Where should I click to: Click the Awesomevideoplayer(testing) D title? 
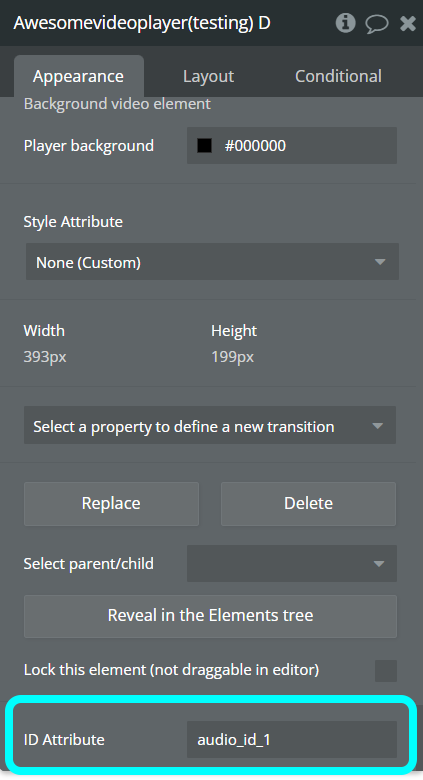click(142, 23)
